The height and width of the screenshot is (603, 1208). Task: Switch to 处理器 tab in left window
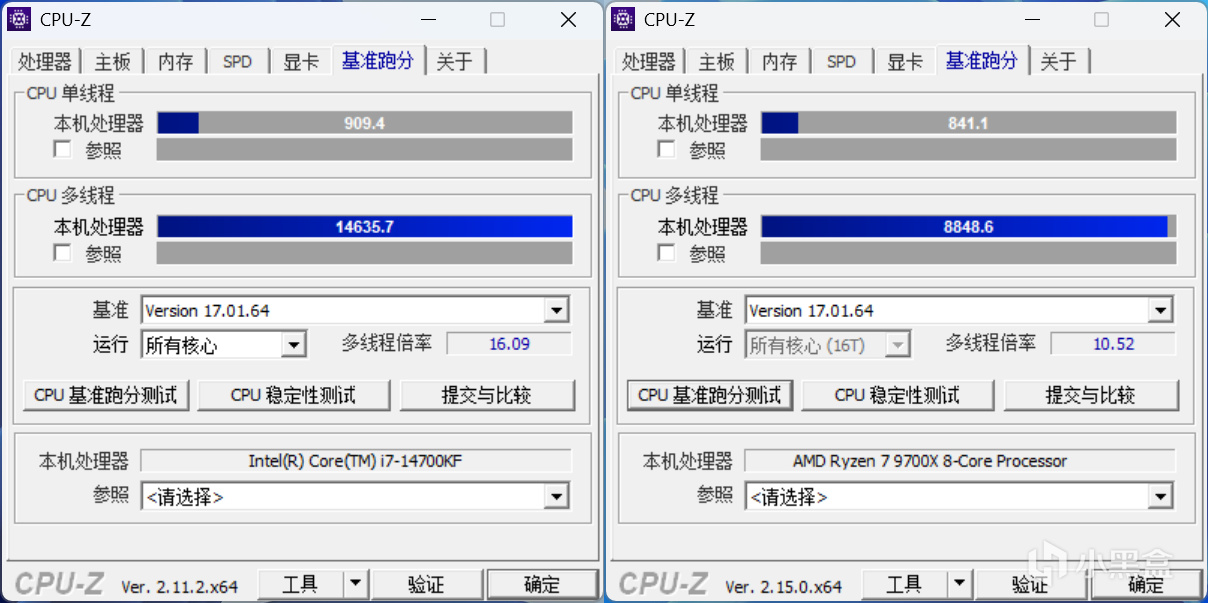tap(45, 62)
